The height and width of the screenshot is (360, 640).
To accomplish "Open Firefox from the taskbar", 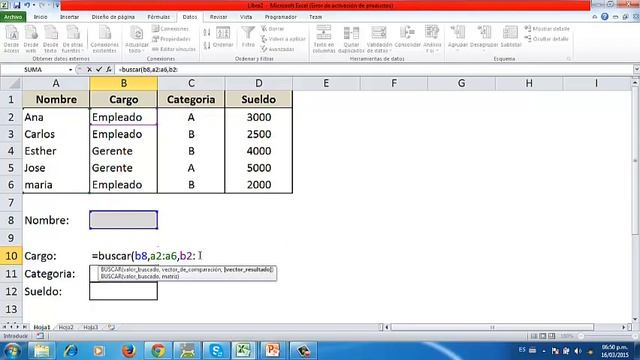I will click(x=129, y=351).
